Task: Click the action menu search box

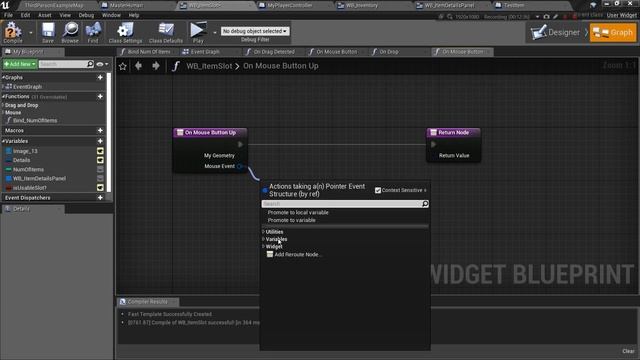Action: click(345, 204)
